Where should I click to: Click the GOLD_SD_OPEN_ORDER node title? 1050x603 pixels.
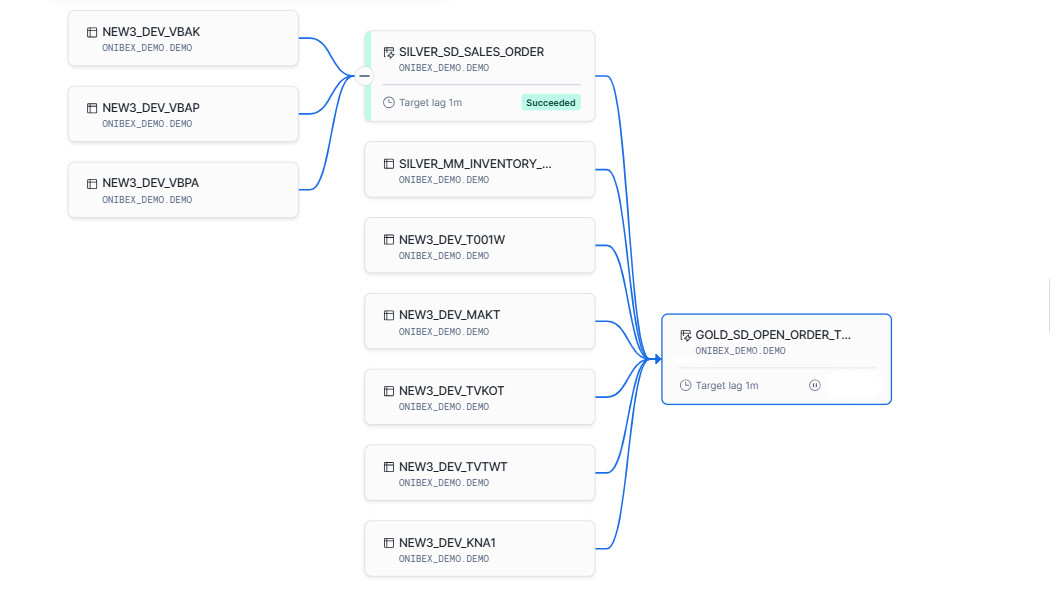773,335
